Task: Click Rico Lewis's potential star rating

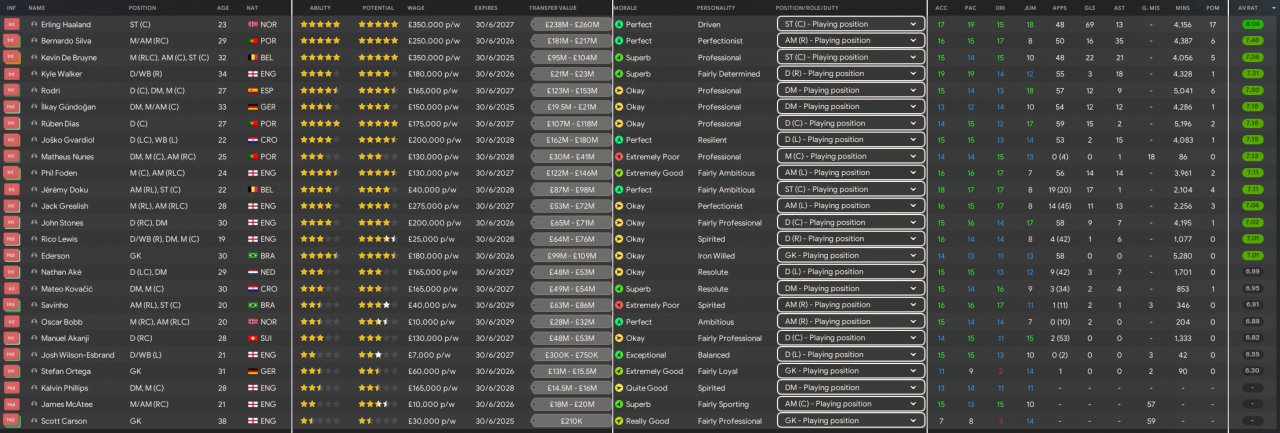Action: 378,239
